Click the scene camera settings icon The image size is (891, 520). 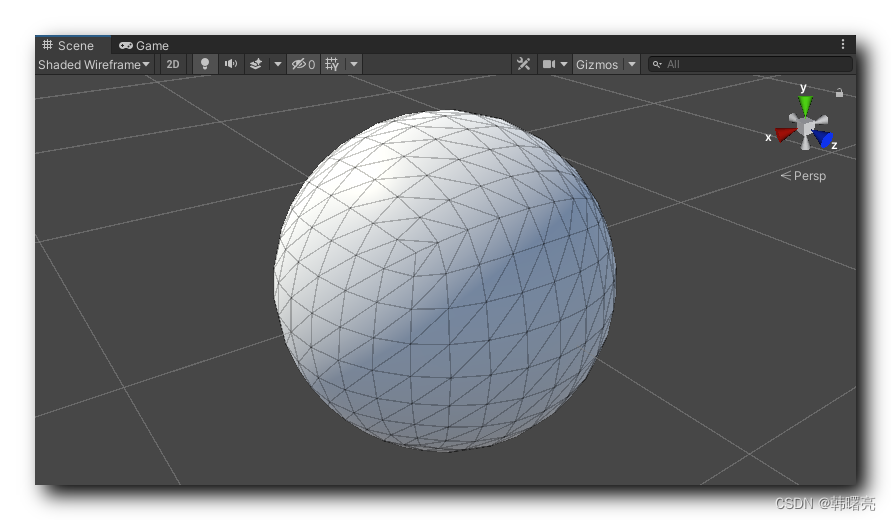(548, 64)
